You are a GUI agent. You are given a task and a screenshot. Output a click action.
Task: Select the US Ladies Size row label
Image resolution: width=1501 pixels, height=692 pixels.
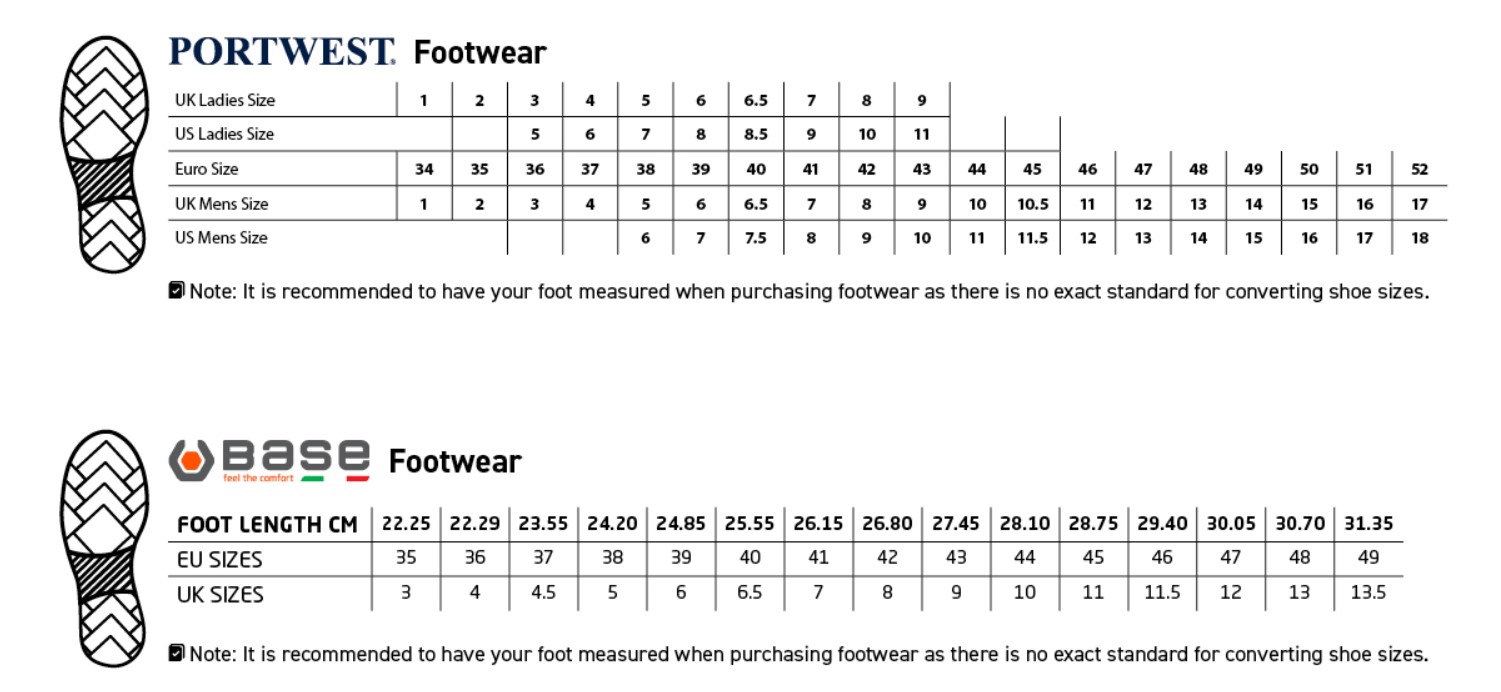point(224,134)
